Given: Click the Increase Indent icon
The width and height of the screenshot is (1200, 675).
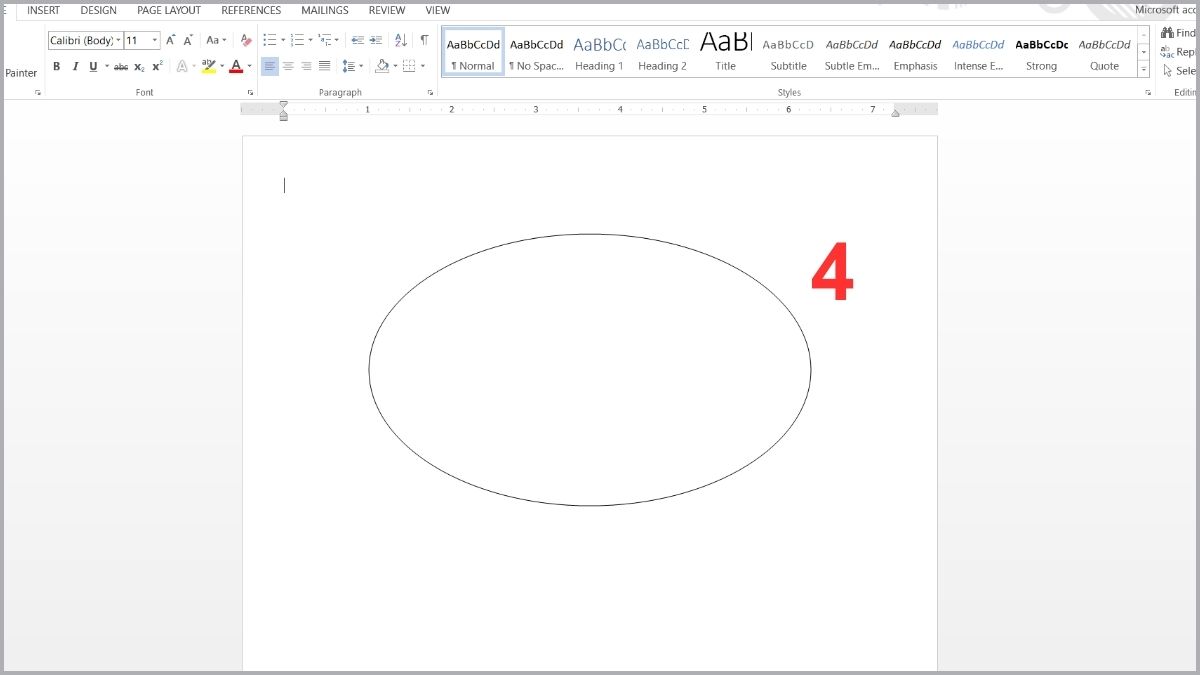Looking at the screenshot, I should pyautogui.click(x=376, y=41).
